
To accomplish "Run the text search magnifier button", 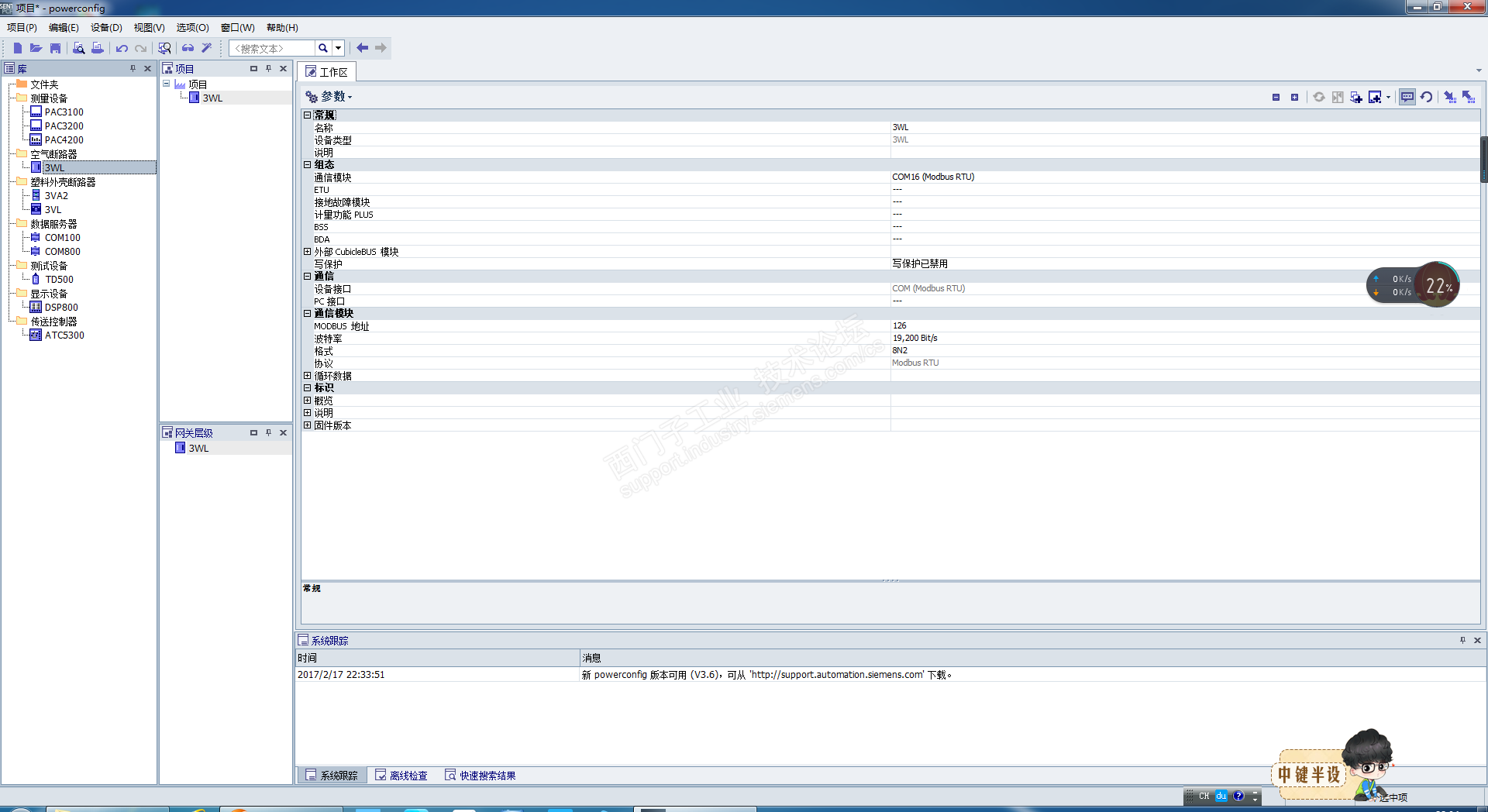I will [x=323, y=48].
